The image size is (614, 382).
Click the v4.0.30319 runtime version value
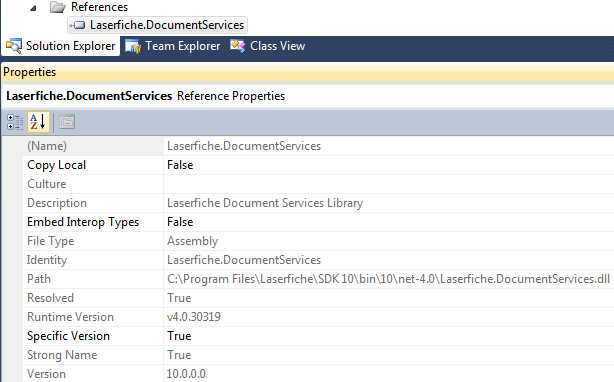[194, 317]
